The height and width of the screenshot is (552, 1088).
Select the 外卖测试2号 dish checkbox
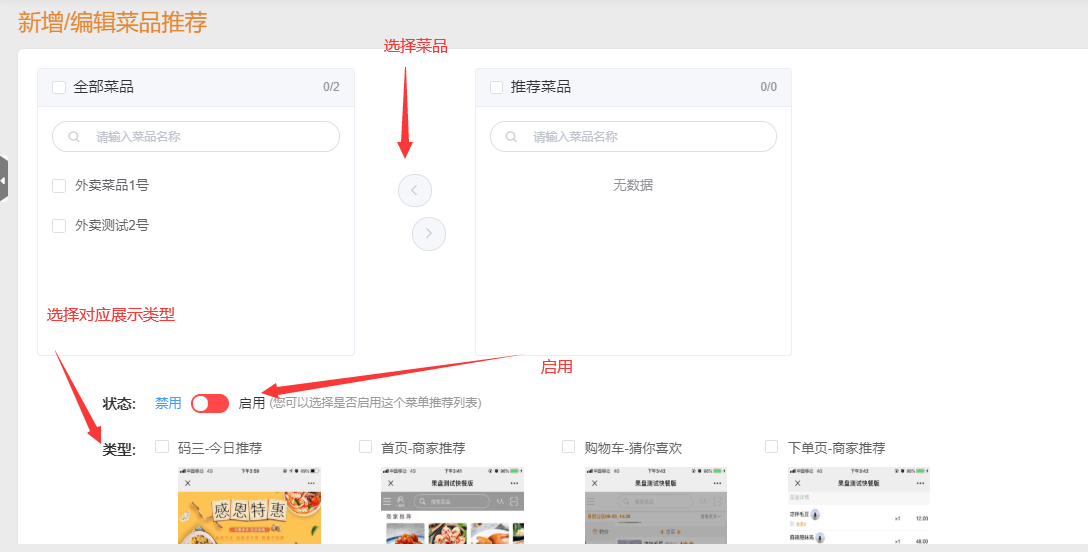click(x=59, y=226)
